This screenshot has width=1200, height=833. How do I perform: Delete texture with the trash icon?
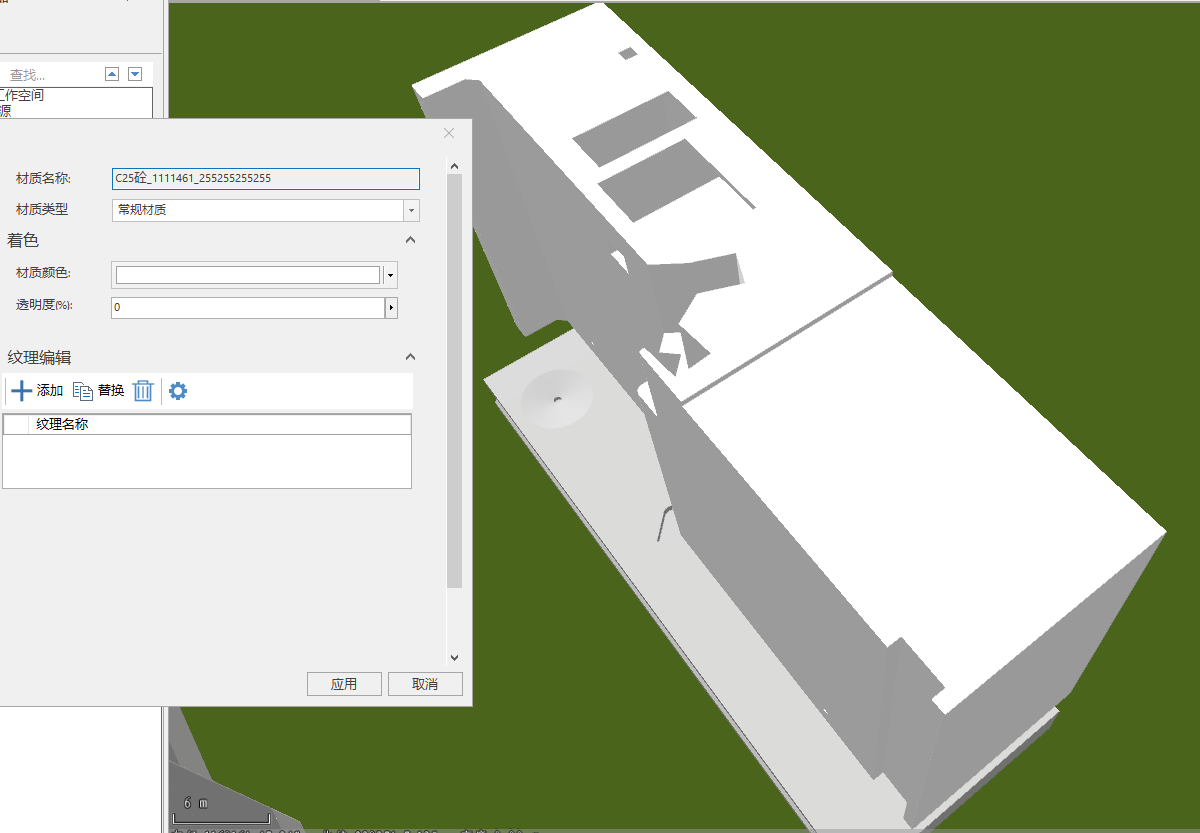click(x=143, y=391)
